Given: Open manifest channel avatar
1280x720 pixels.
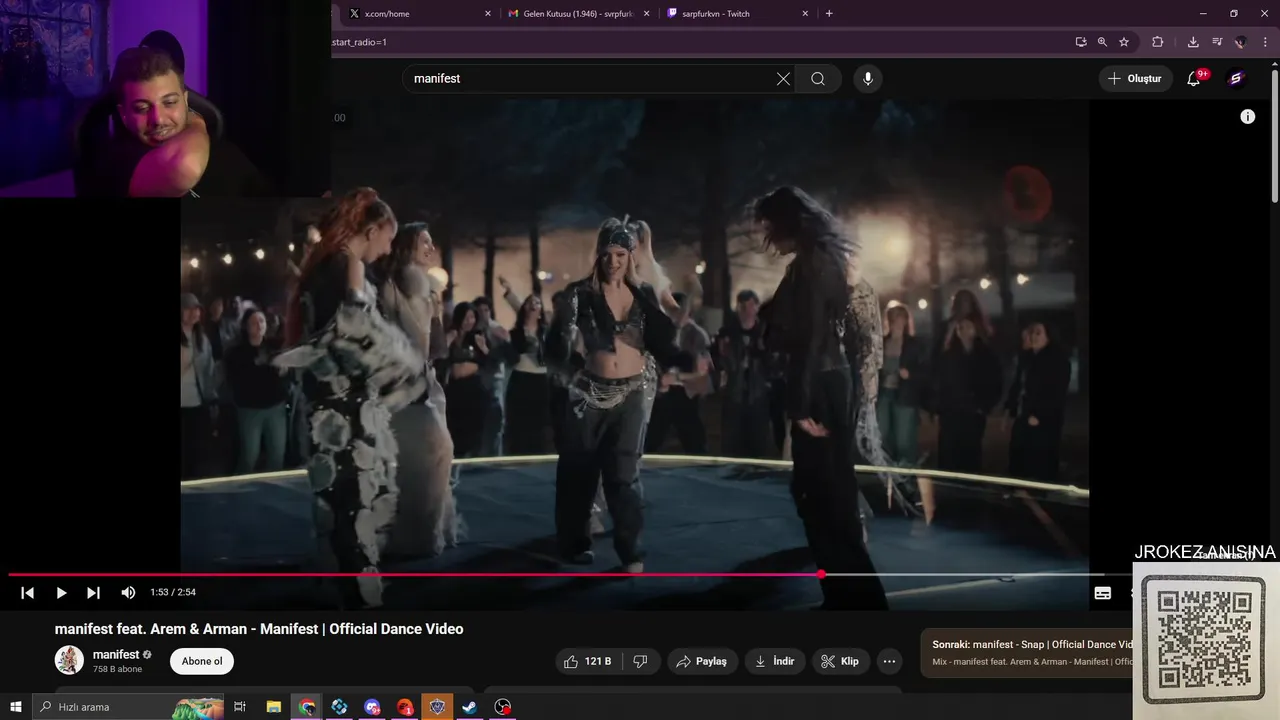Looking at the screenshot, I should point(69,660).
